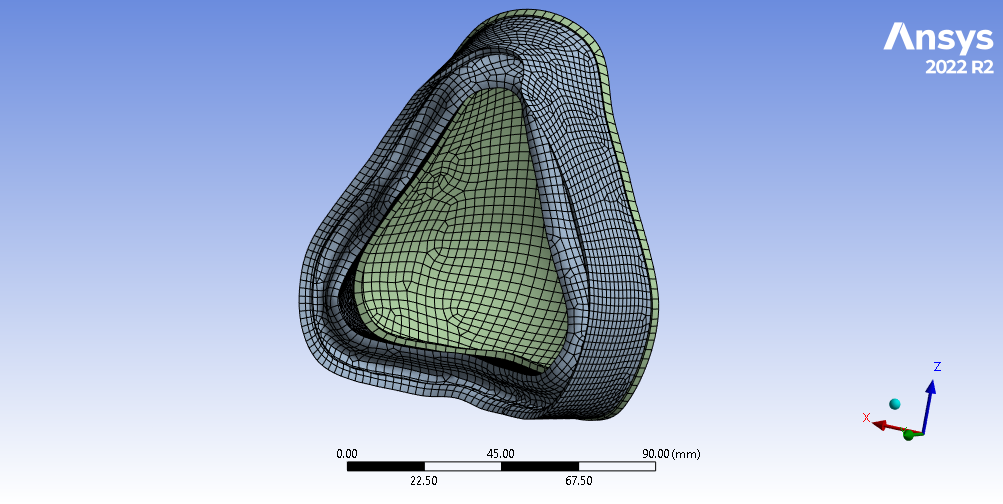1003x504 pixels.
Task: Click the green Y axis ball on triad
Action: [x=908, y=436]
